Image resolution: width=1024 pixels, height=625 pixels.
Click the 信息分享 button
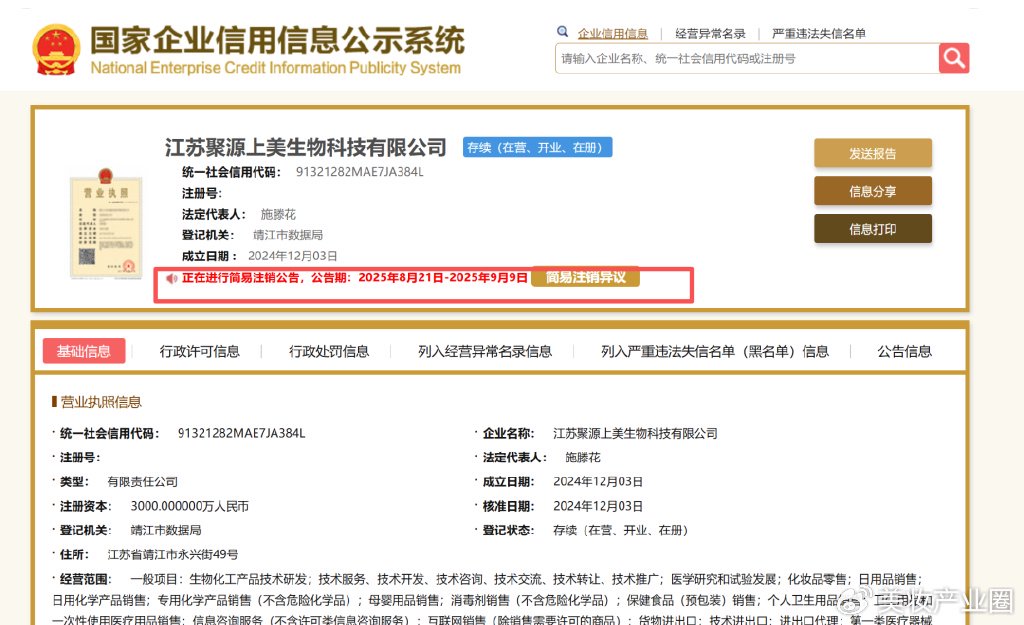point(872,191)
